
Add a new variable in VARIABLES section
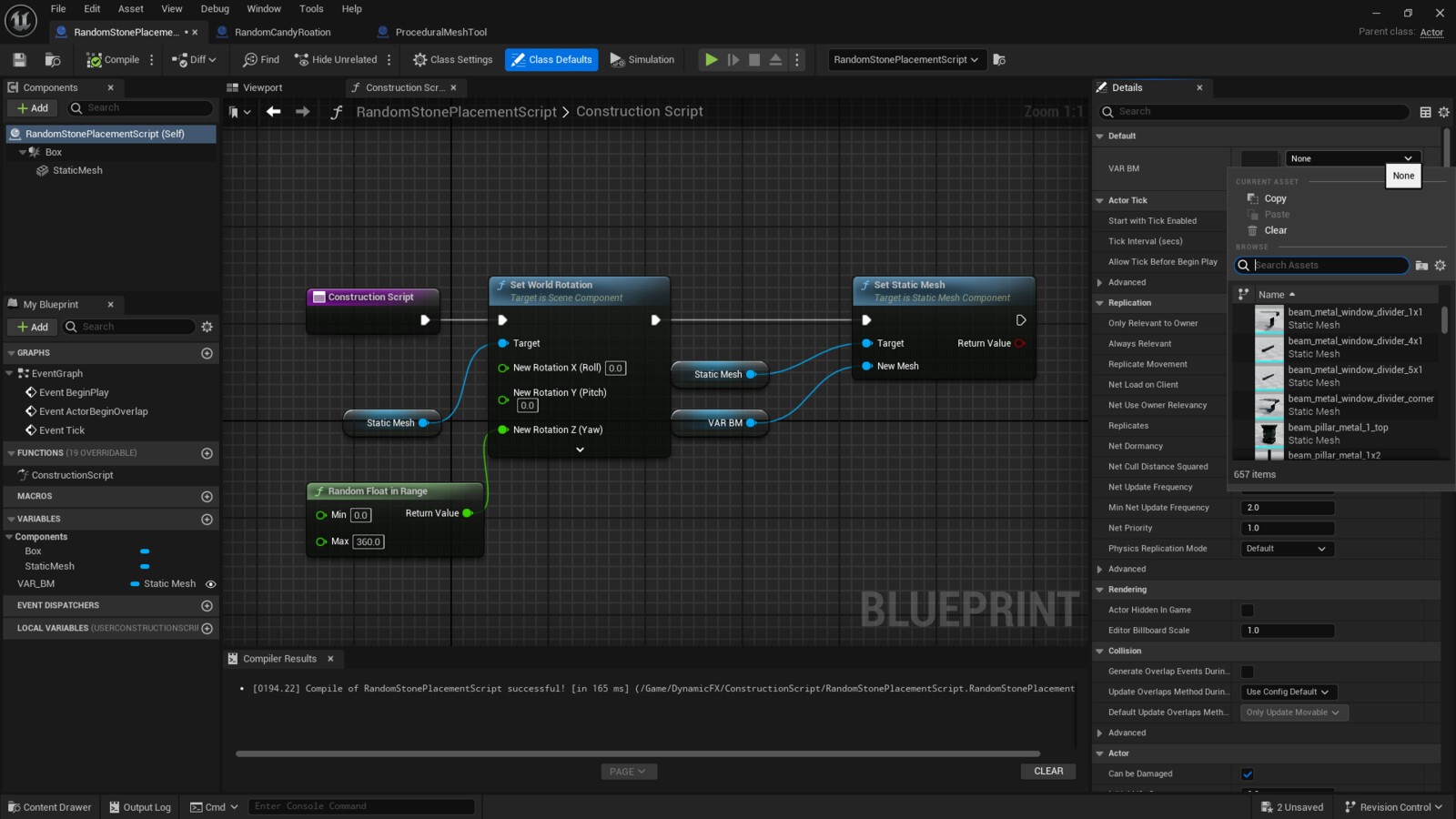(x=207, y=520)
